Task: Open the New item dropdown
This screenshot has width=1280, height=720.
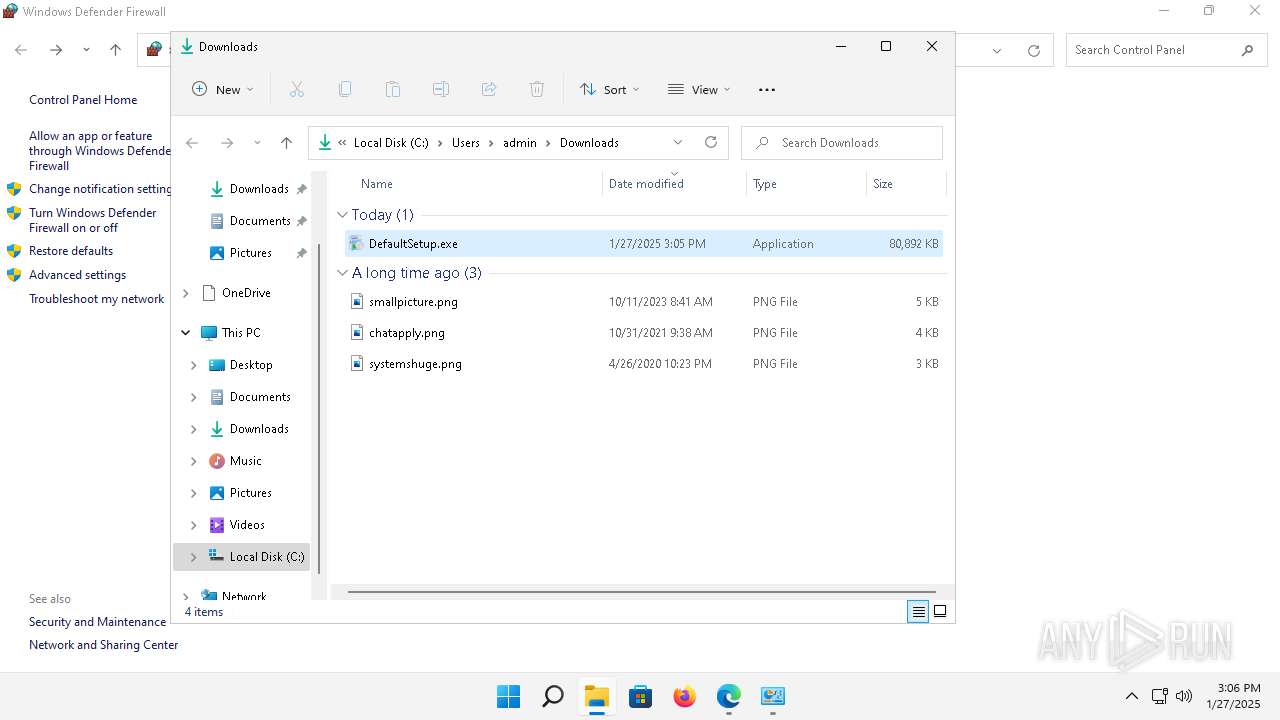Action: 223,89
